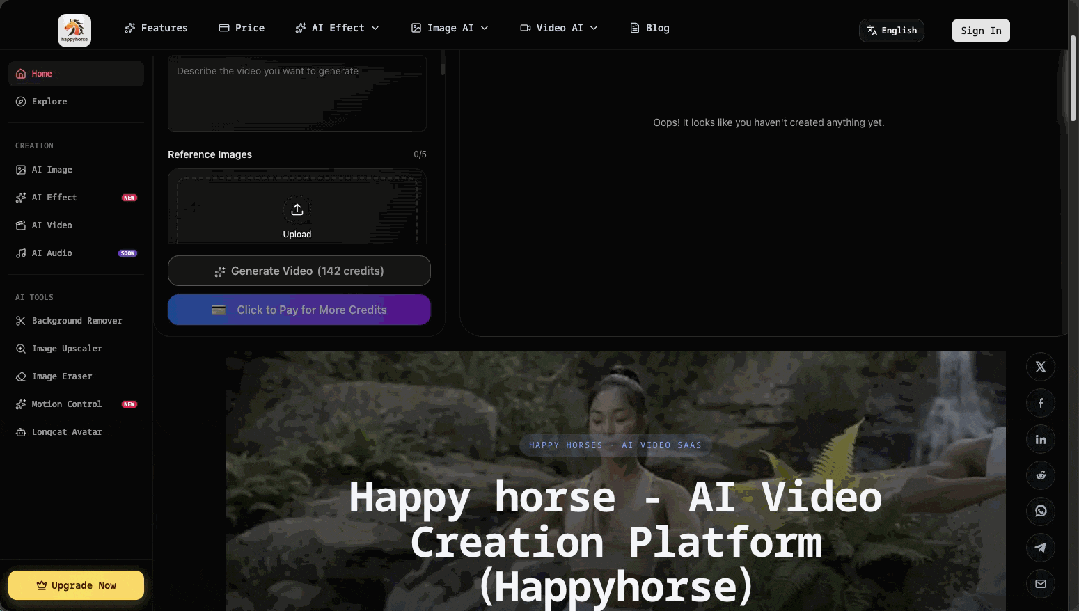Screen dimensions: 1079x611
Task: Expand the Video AI dropdown menu
Action: point(558,28)
